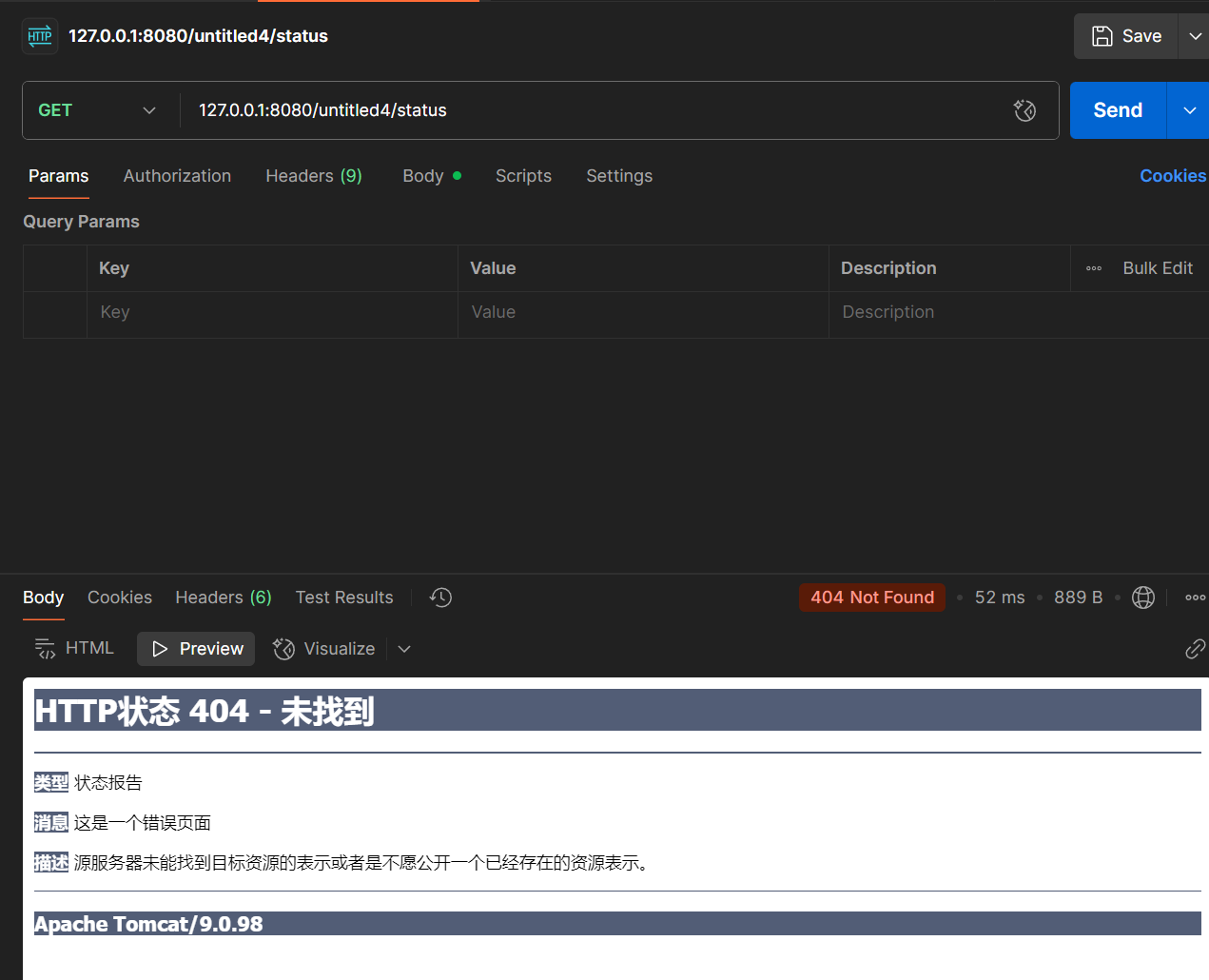Send the GET request
Screen dimensions: 1209x980
[x=1118, y=110]
